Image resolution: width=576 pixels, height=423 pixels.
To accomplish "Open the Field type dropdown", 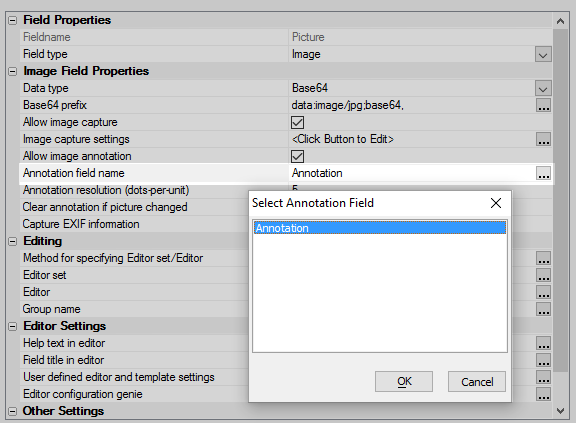I will tap(543, 54).
